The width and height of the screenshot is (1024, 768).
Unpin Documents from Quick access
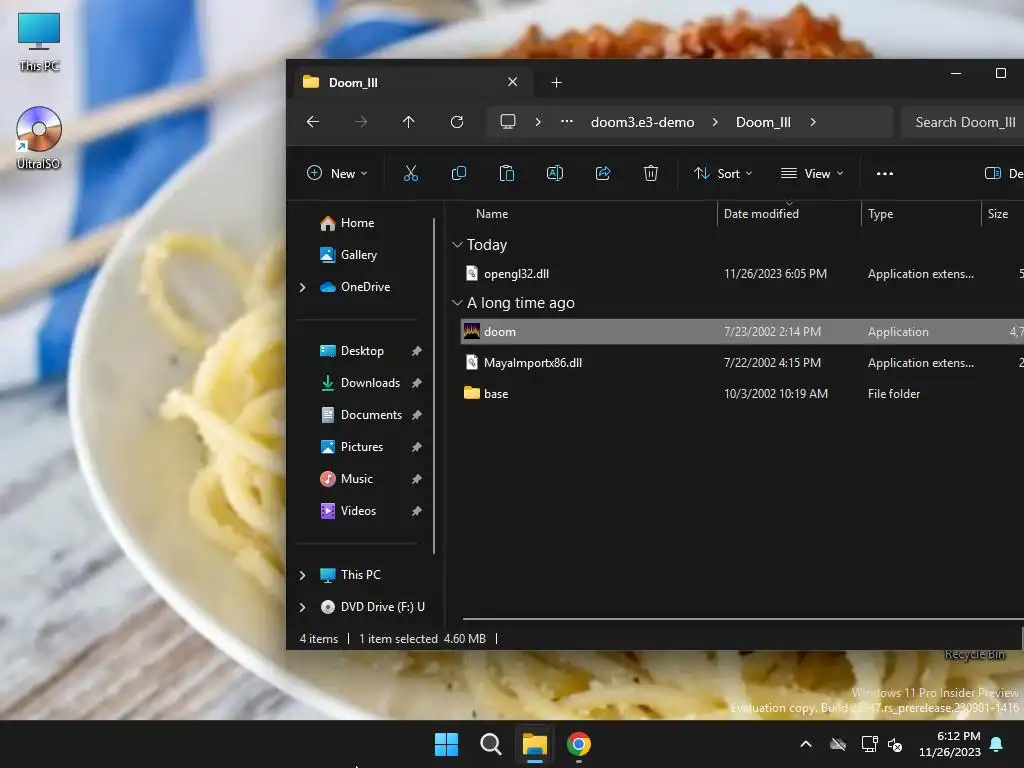[x=417, y=415]
